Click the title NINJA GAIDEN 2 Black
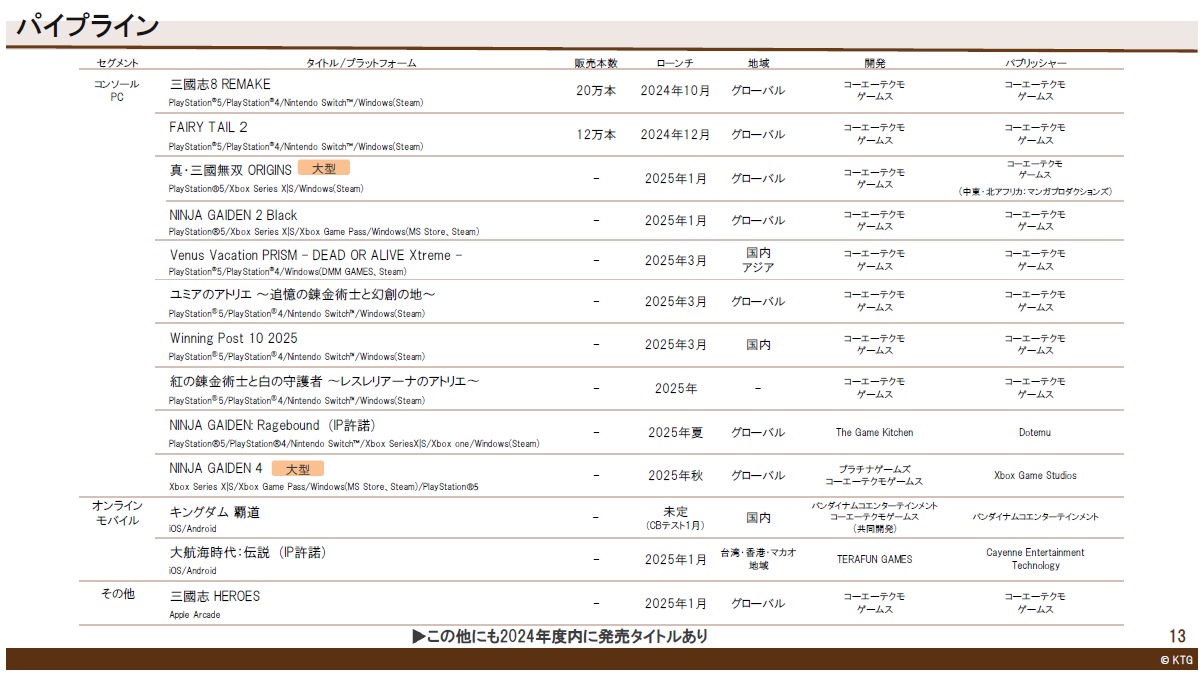This screenshot has width=1203, height=683. [x=233, y=215]
